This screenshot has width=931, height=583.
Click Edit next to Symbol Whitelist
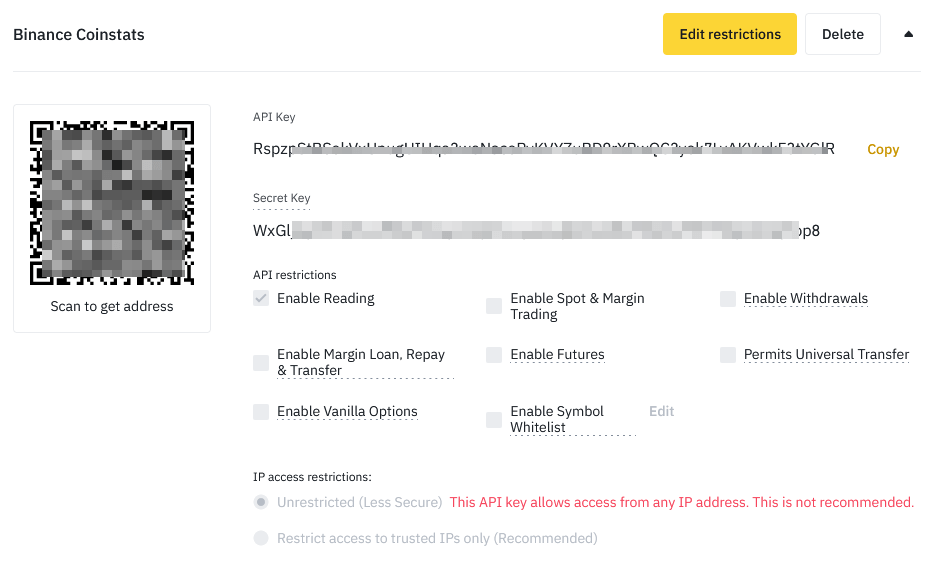click(661, 411)
